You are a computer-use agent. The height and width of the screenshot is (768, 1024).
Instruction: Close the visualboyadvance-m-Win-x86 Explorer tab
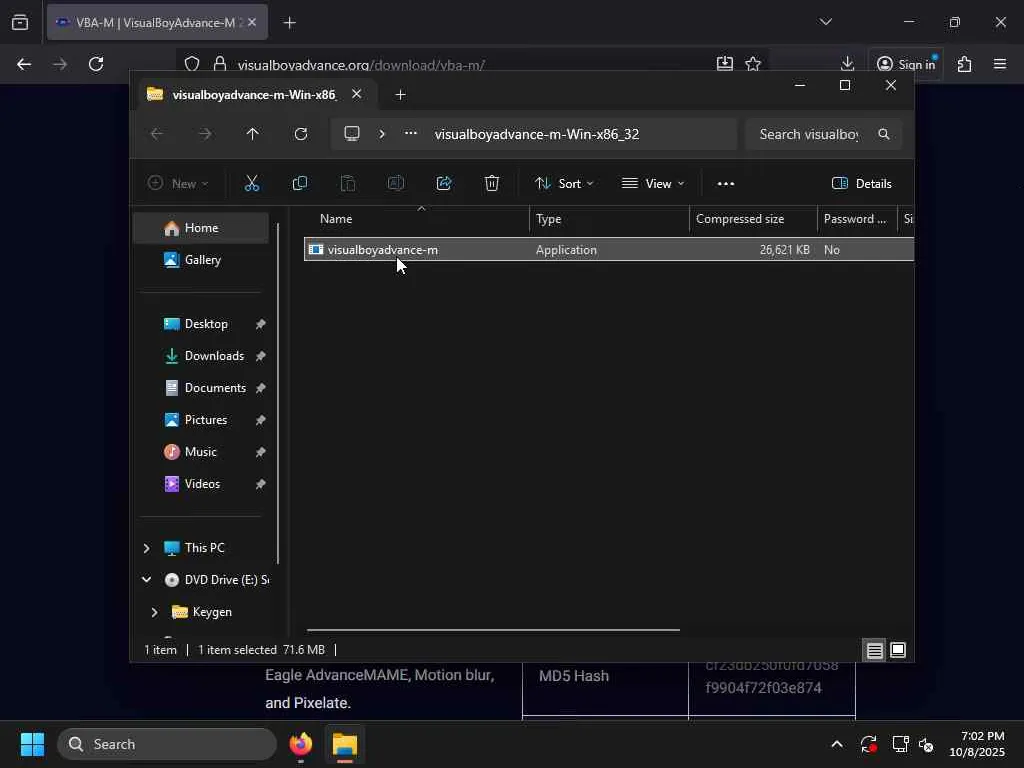(357, 94)
